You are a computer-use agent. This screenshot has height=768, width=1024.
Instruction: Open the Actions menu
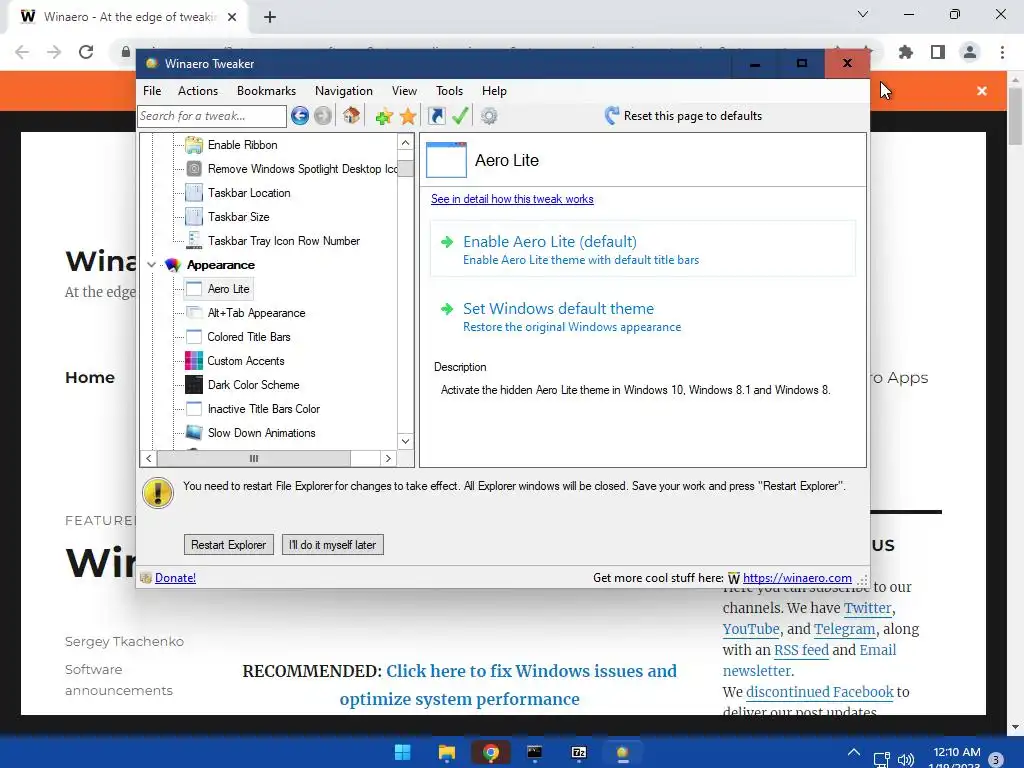point(198,91)
